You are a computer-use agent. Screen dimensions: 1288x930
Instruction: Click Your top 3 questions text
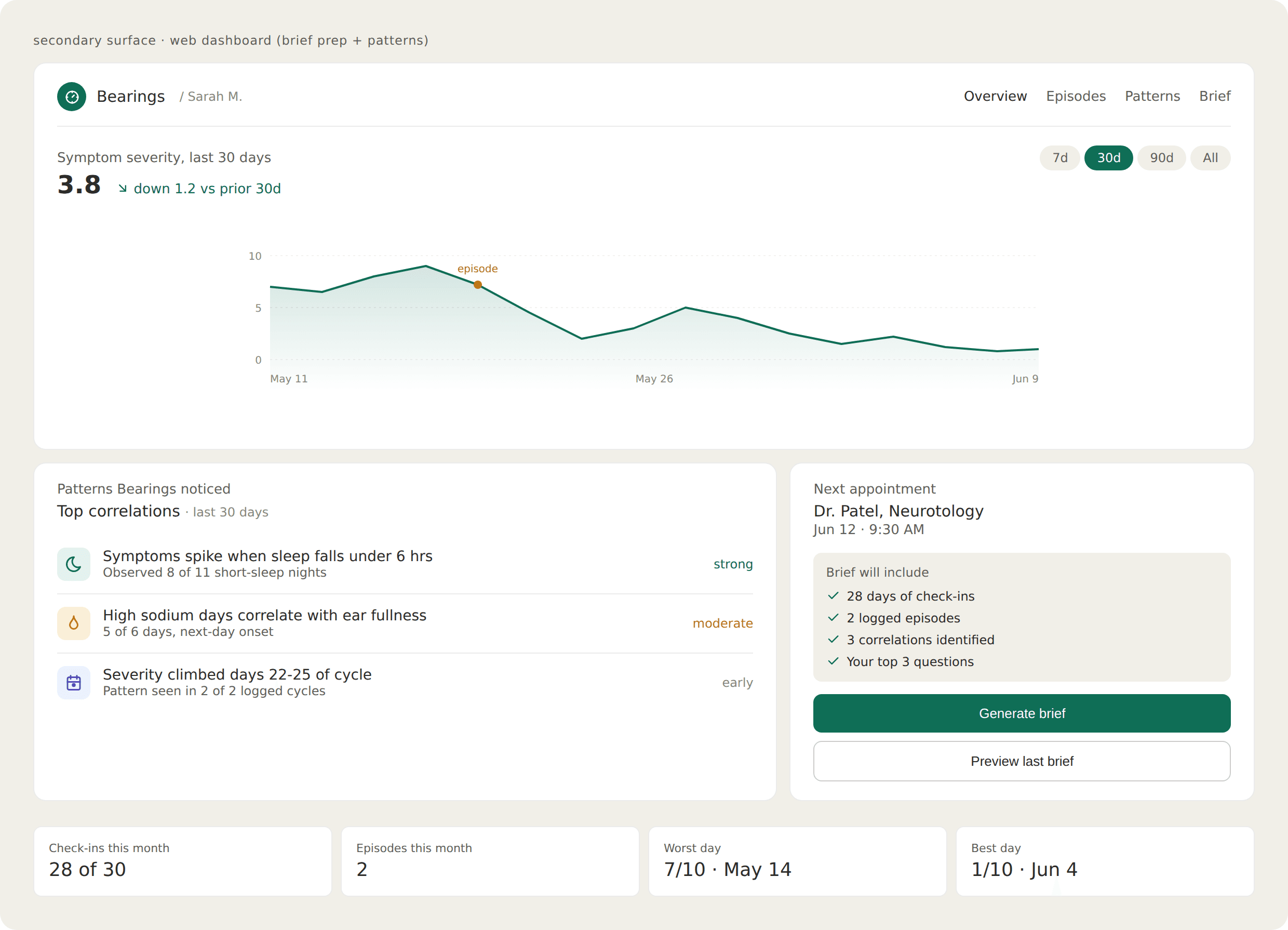910,661
